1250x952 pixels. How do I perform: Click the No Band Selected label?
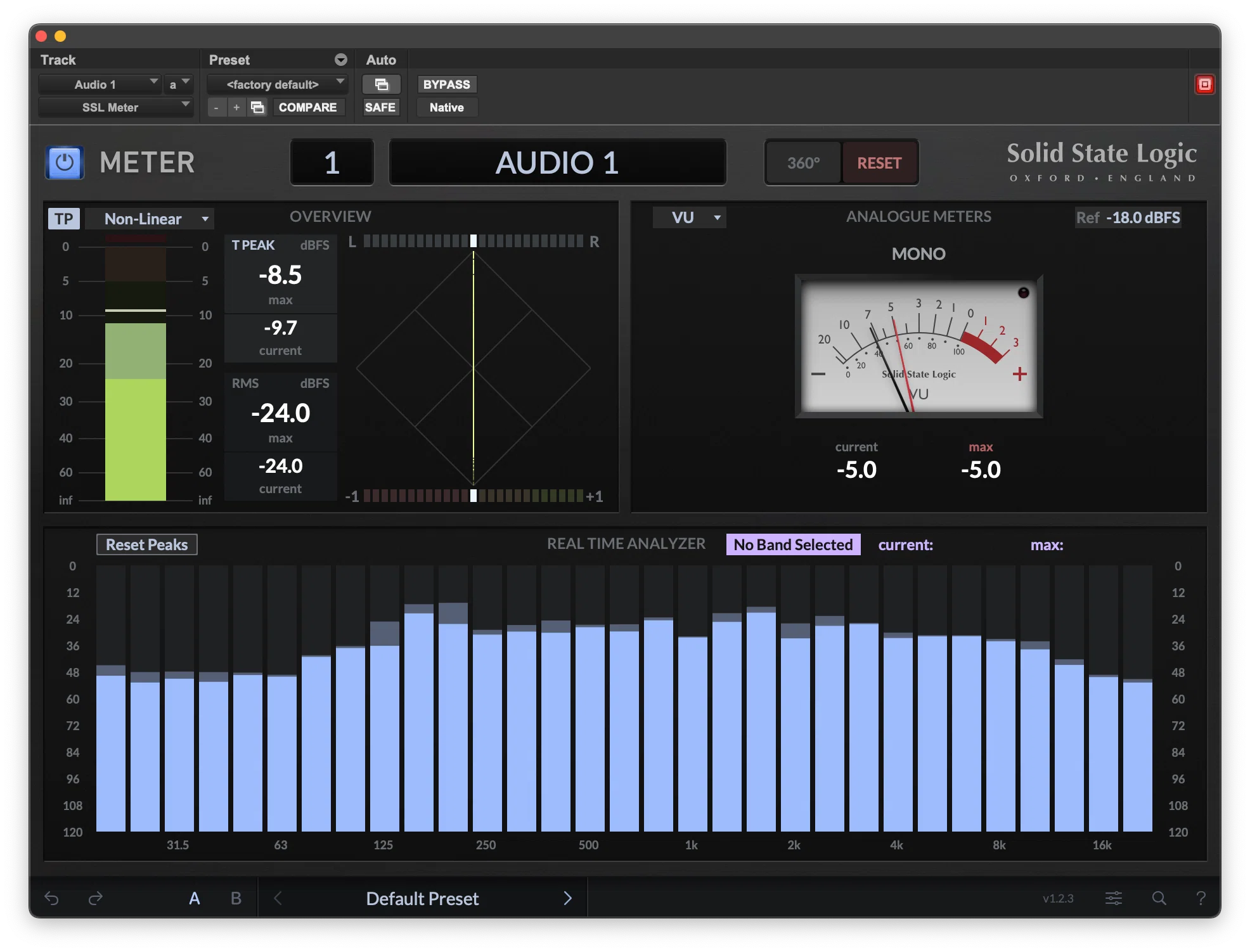[x=793, y=544]
